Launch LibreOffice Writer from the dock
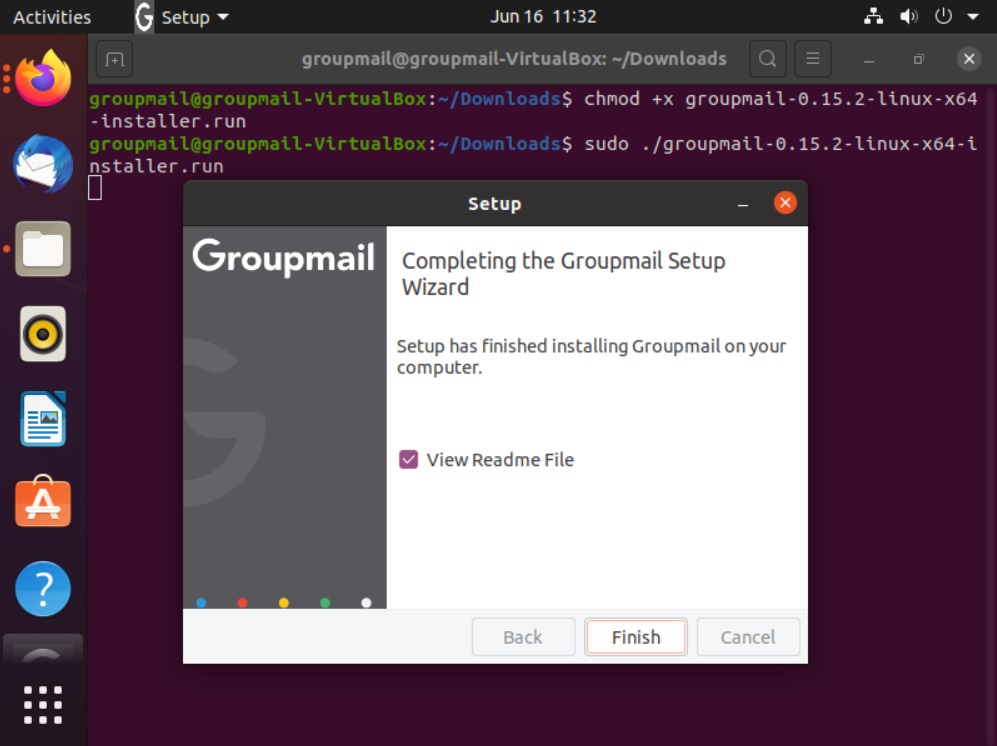The height and width of the screenshot is (746, 997). 43,419
